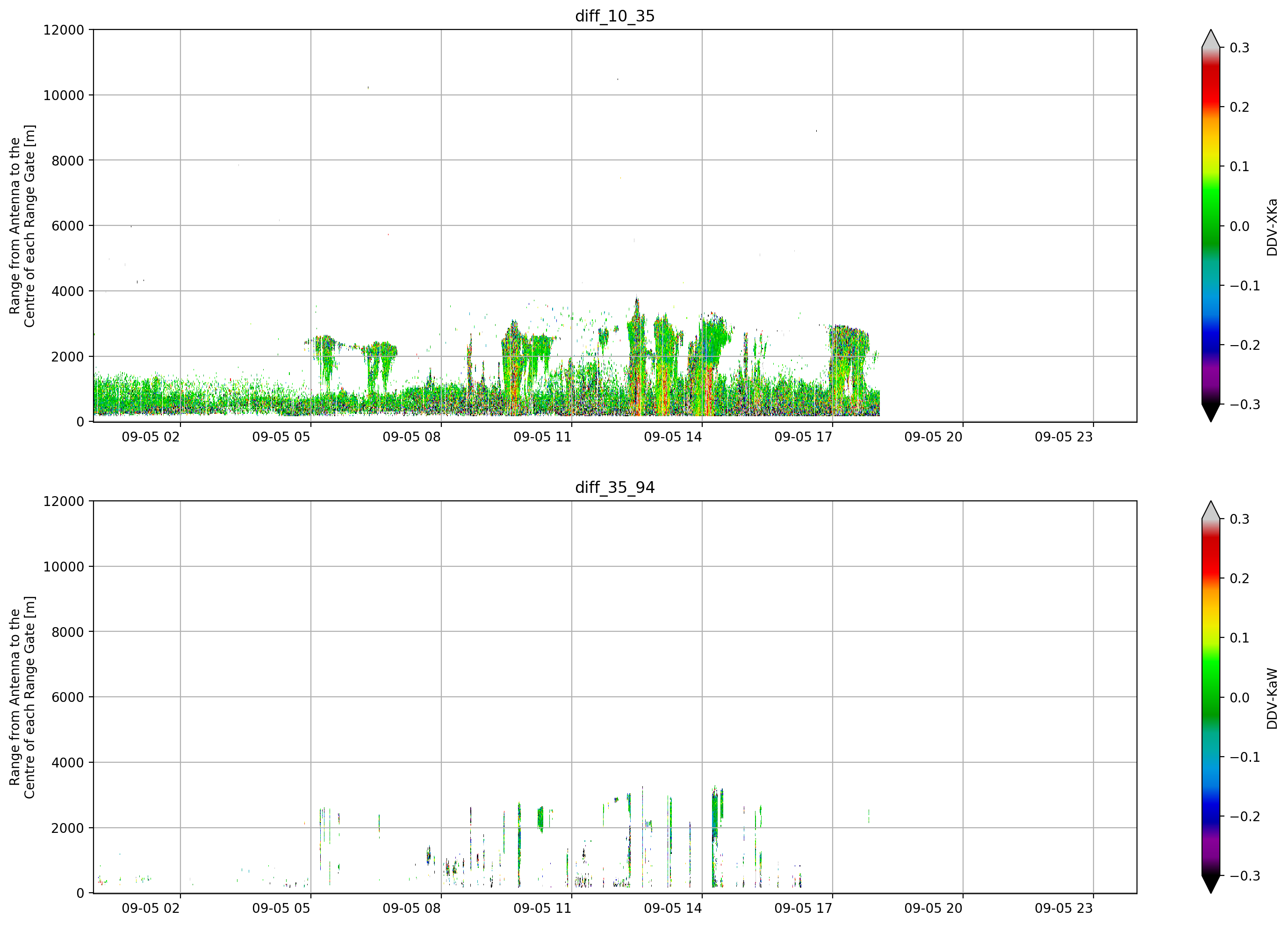Click the DDV-KaW colorbar gradient
Viewport: 1288px width, 925px height.
pos(1211,697)
